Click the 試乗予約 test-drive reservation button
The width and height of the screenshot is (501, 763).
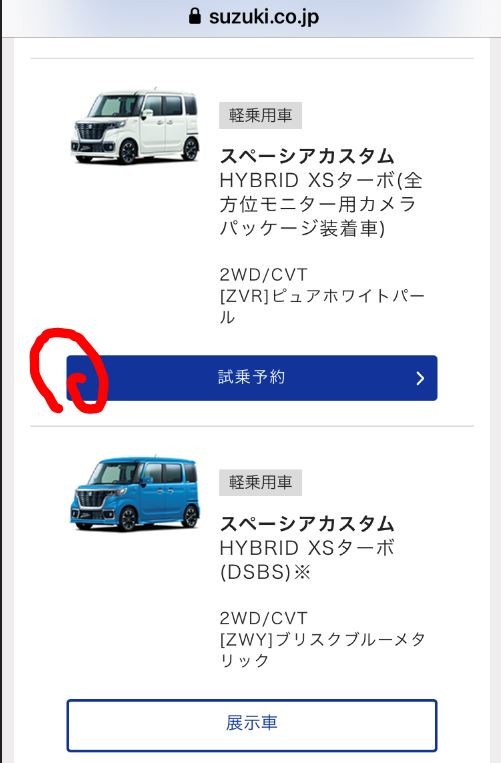tap(252, 378)
